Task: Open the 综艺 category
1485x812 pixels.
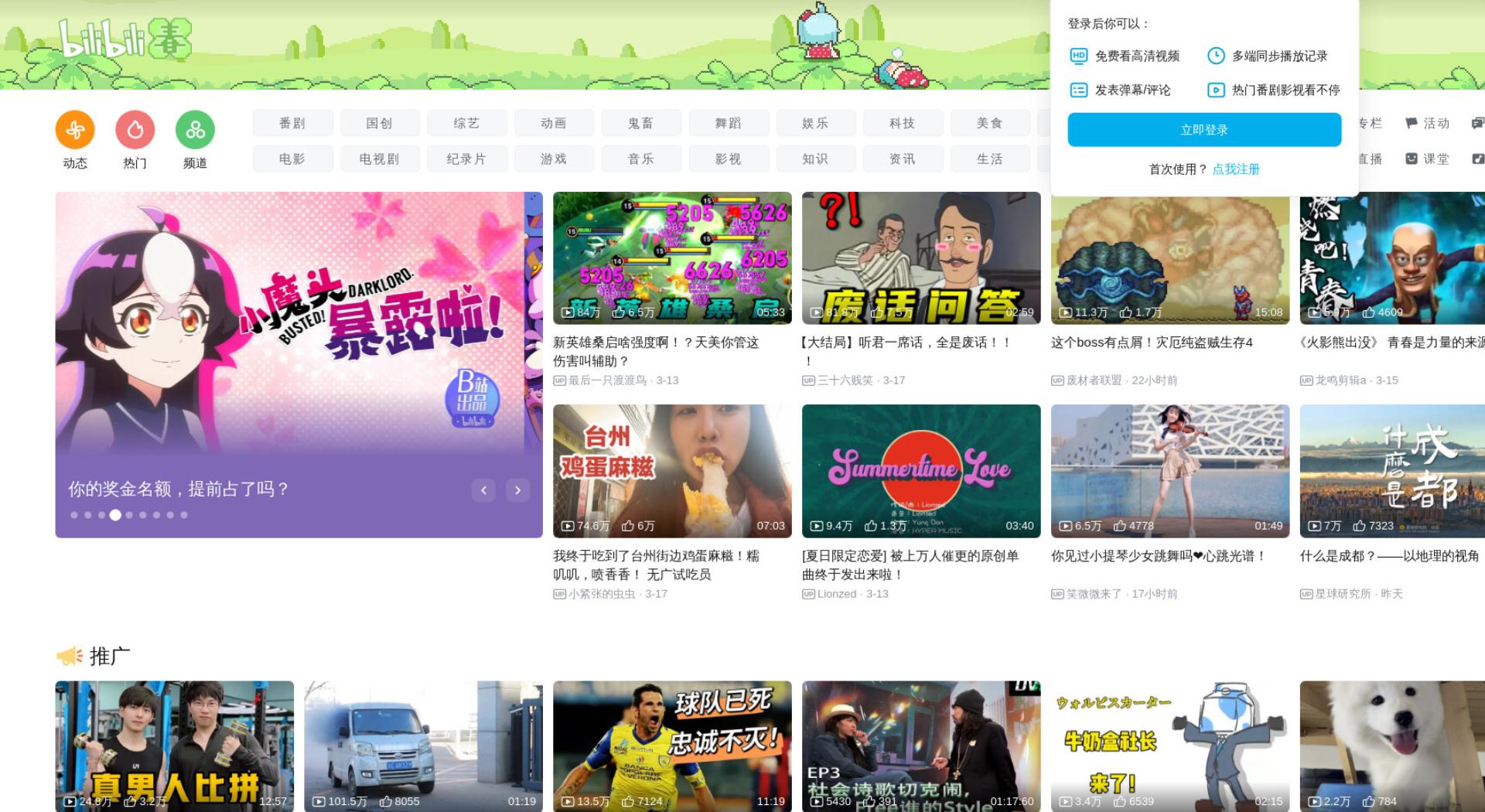Action: 466,123
